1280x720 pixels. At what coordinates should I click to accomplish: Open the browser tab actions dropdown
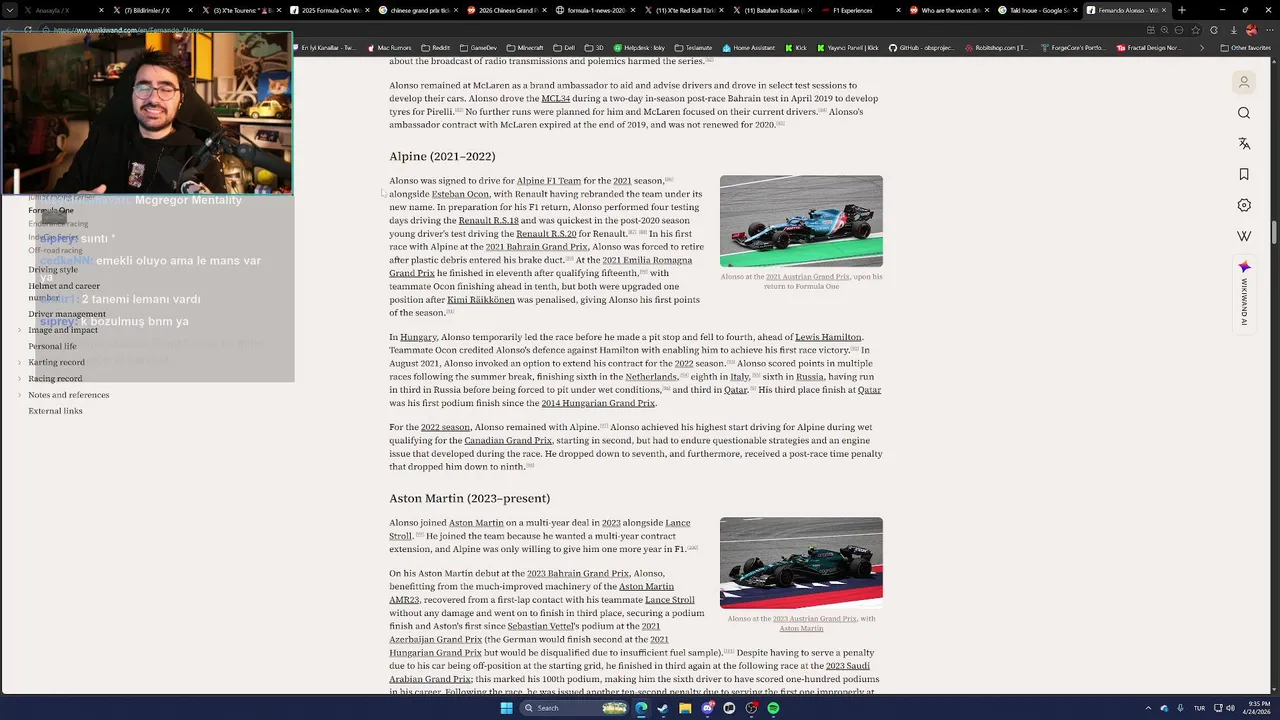[x=10, y=10]
